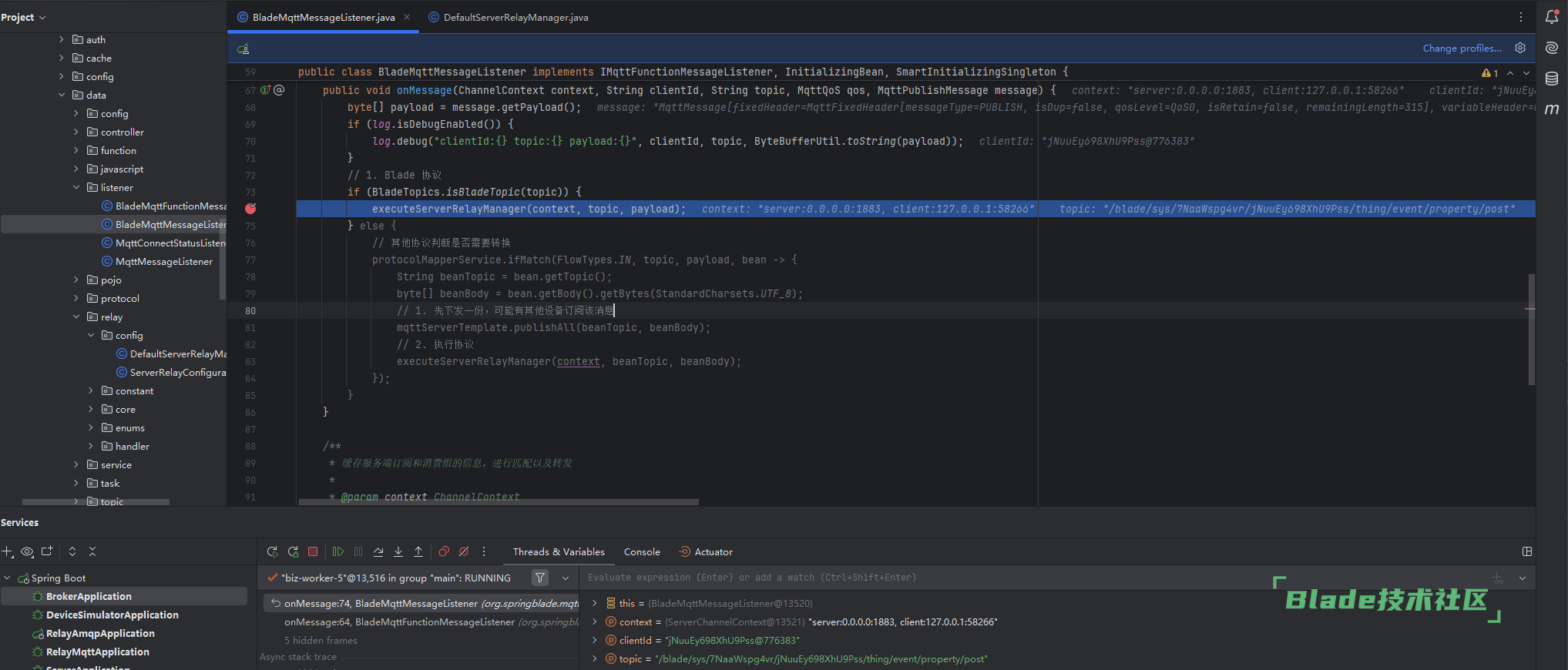Toggle the thread frames filter button
The image size is (1568, 670).
point(540,578)
